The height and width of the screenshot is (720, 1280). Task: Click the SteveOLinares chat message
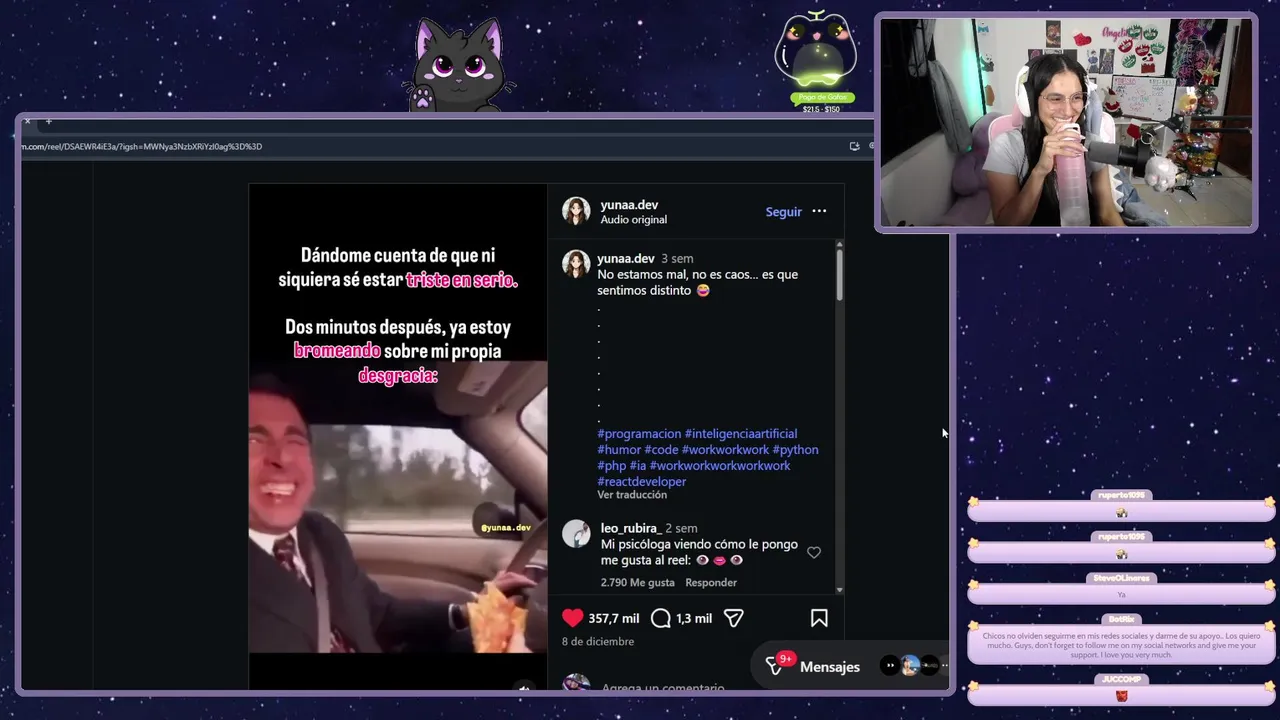pyautogui.click(x=1119, y=594)
